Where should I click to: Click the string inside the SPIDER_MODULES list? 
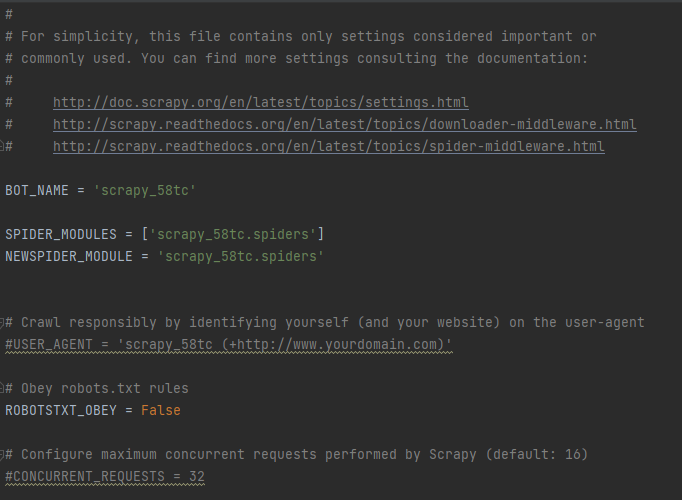coord(232,234)
